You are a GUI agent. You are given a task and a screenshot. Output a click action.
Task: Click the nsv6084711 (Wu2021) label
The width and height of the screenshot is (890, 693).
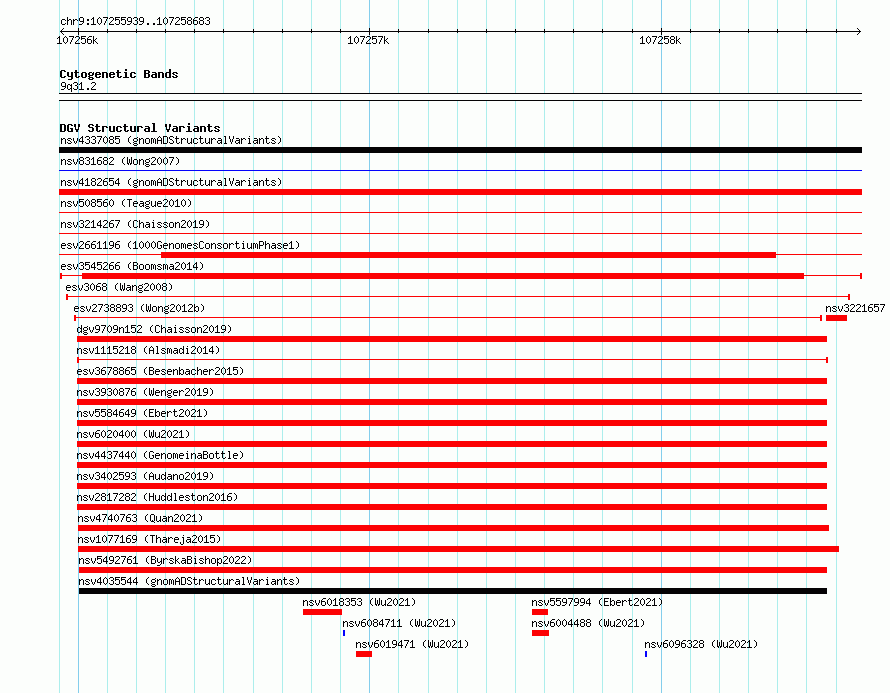(x=399, y=623)
